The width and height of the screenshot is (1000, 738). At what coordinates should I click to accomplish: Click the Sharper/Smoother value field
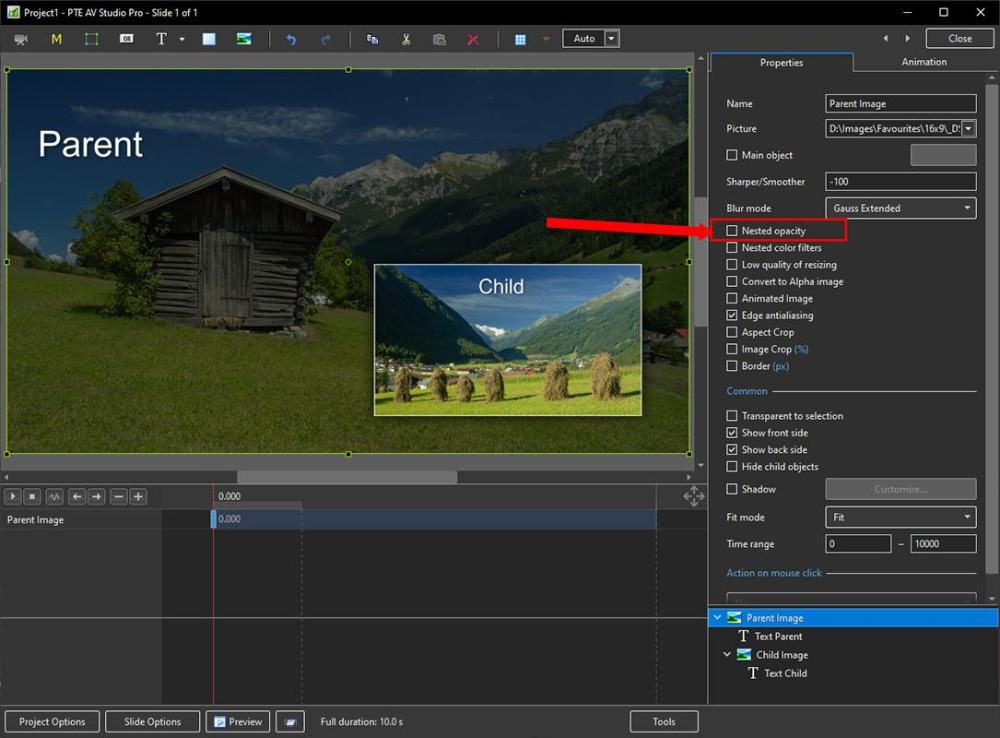(x=900, y=182)
